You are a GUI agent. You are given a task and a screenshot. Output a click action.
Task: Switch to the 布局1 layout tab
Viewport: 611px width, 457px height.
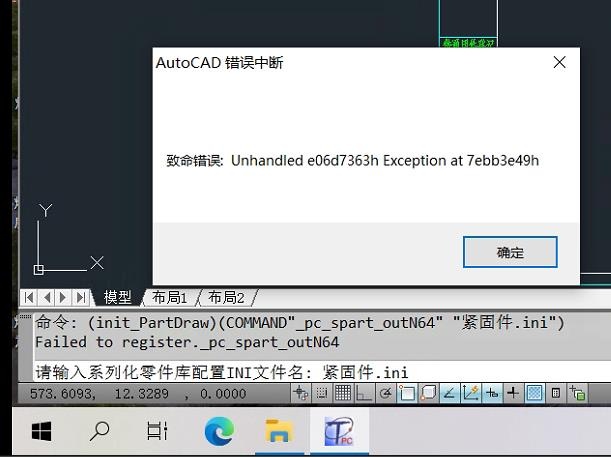(x=170, y=298)
